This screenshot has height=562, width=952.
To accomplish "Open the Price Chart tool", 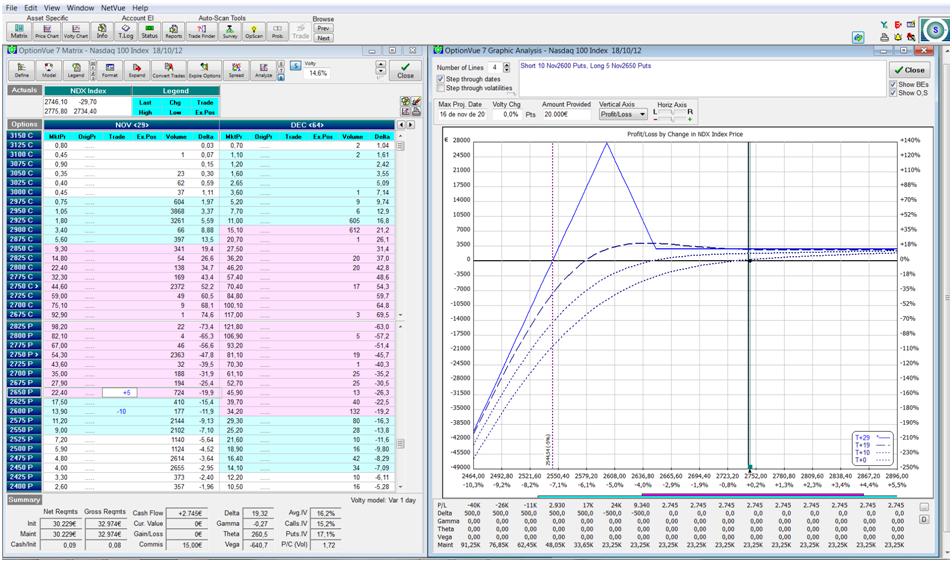I will [x=47, y=31].
